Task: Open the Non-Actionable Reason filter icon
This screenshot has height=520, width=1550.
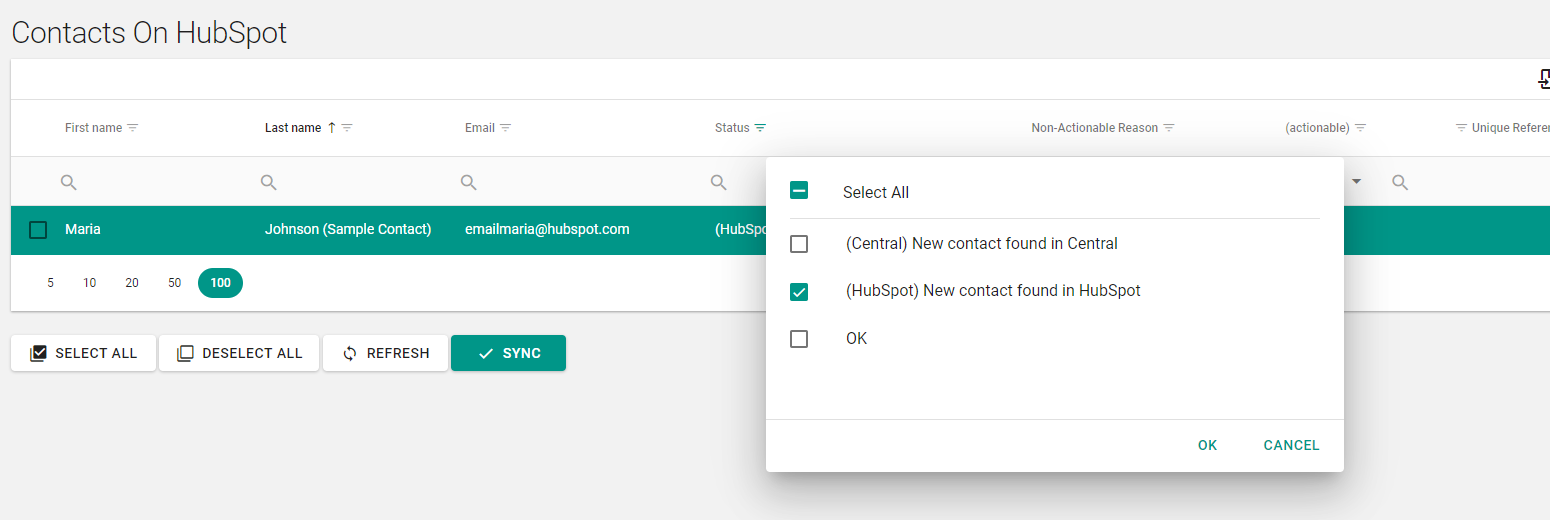Action: point(1168,128)
